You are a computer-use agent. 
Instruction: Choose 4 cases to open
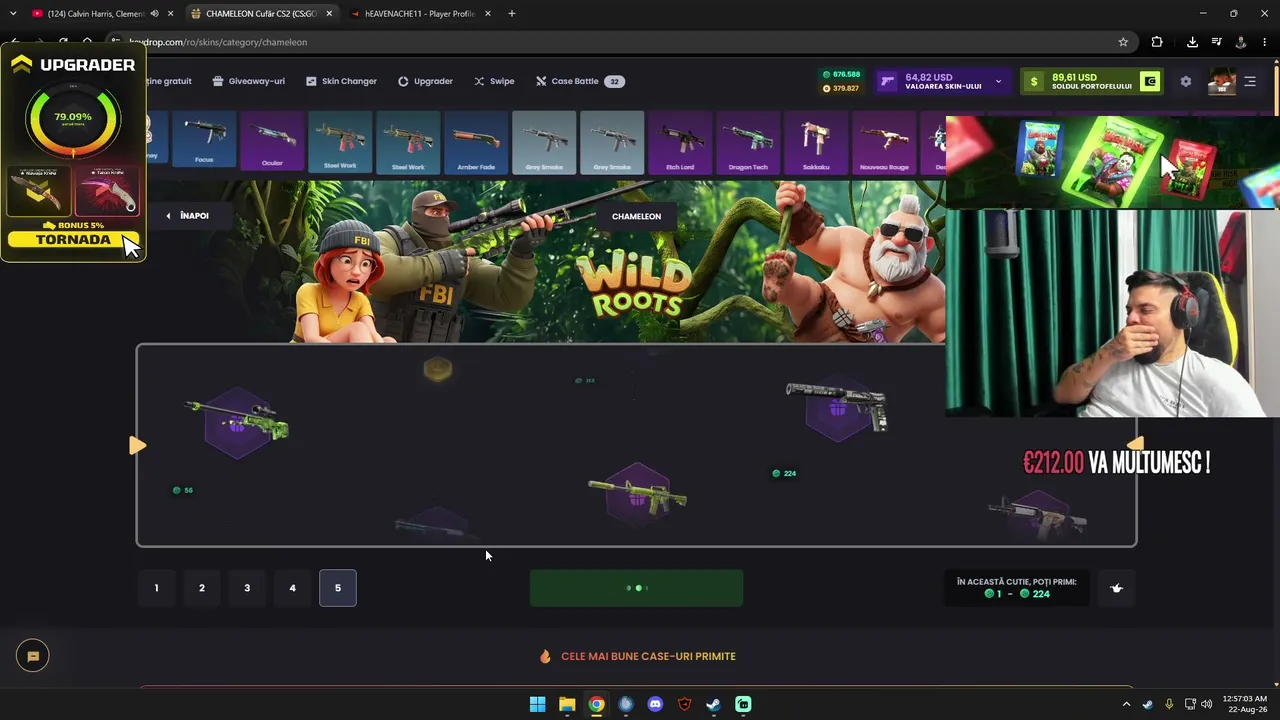coord(292,588)
